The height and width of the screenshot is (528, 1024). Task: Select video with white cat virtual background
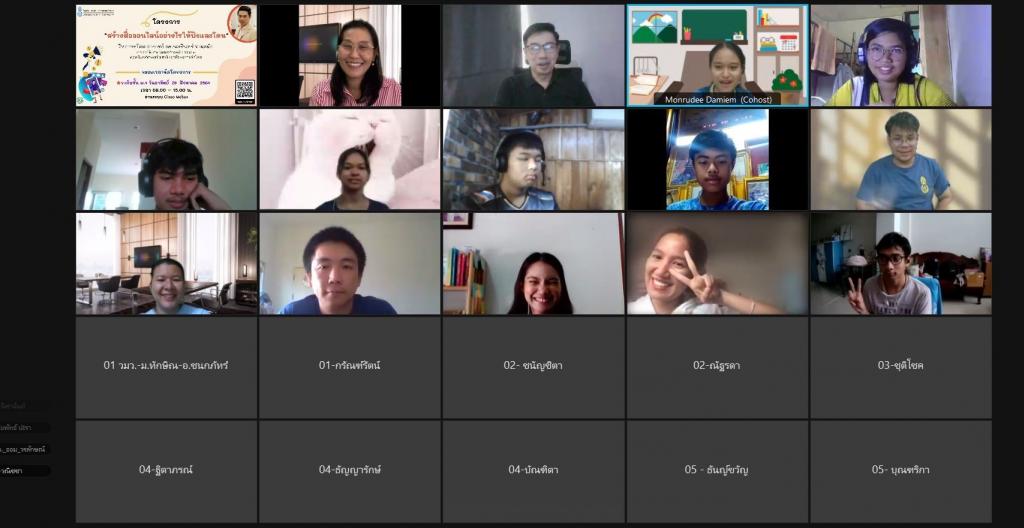coord(349,159)
